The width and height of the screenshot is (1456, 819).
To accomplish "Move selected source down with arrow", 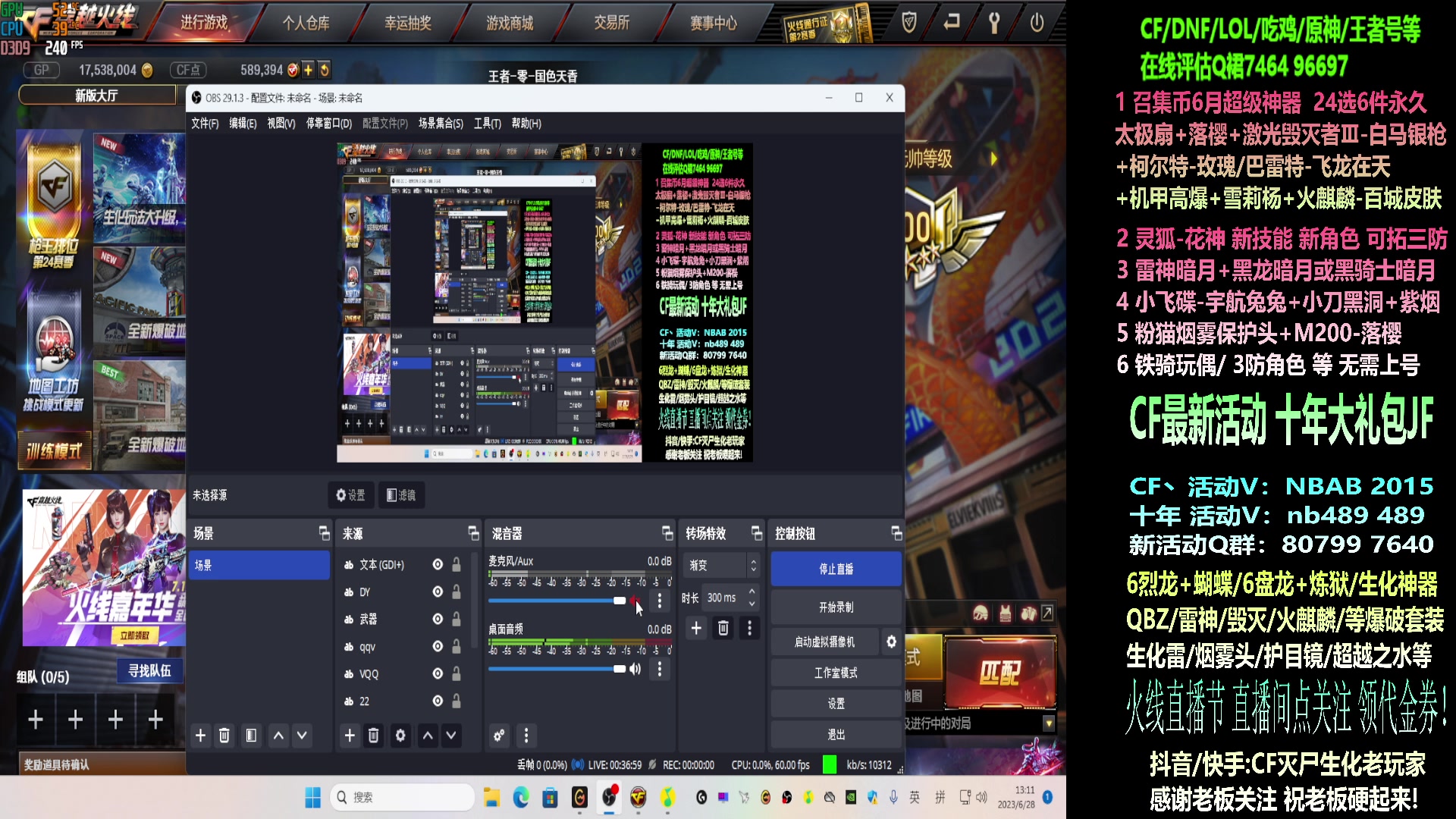I will point(452,735).
